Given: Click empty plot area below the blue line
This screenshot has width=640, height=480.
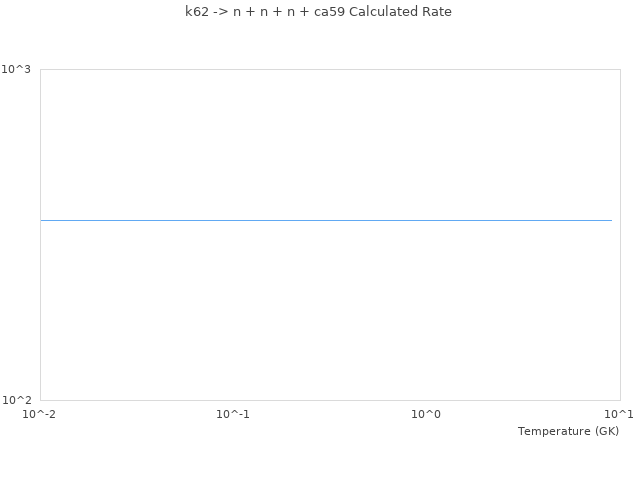Looking at the screenshot, I should [326, 310].
